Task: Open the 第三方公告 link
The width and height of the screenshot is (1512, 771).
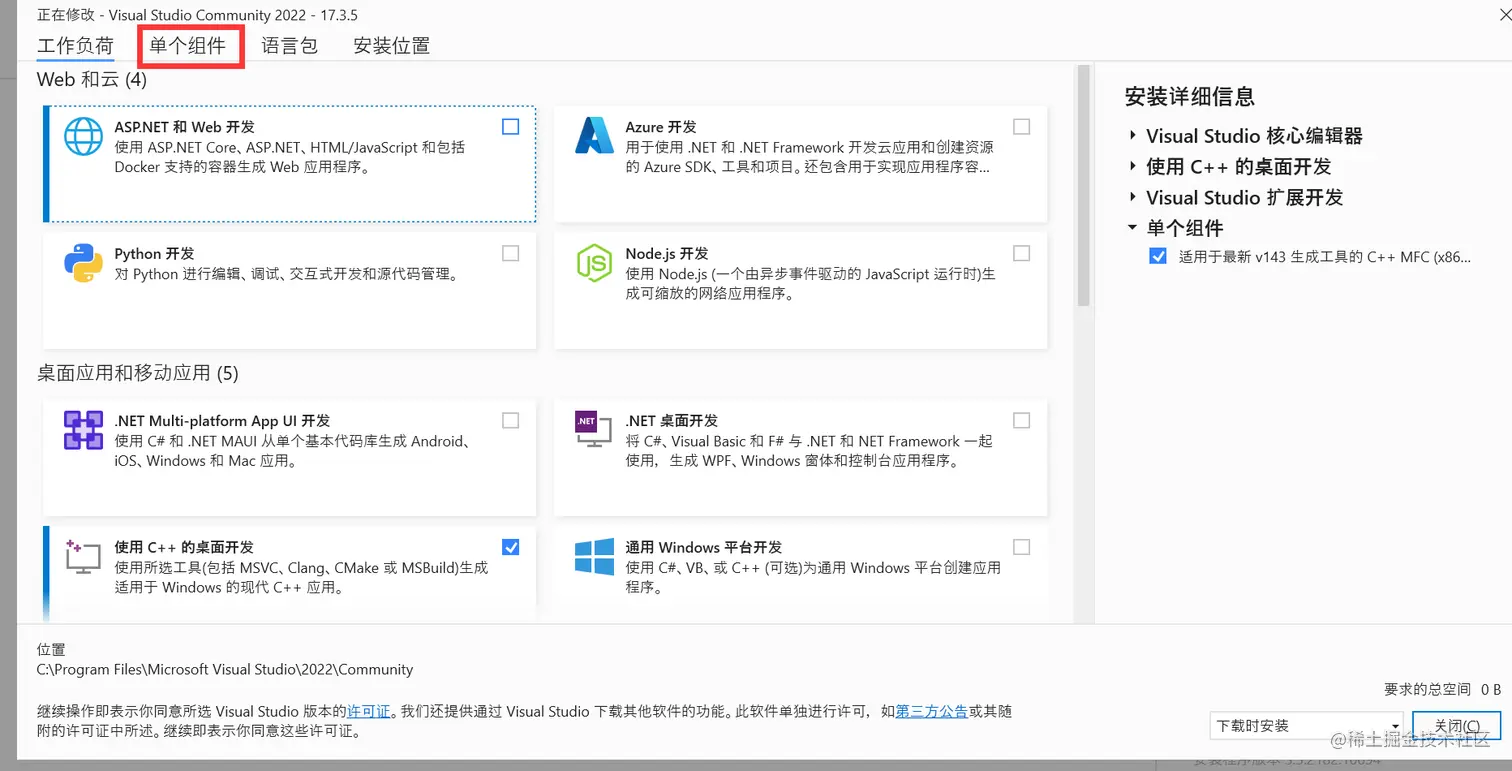Action: coord(932,712)
